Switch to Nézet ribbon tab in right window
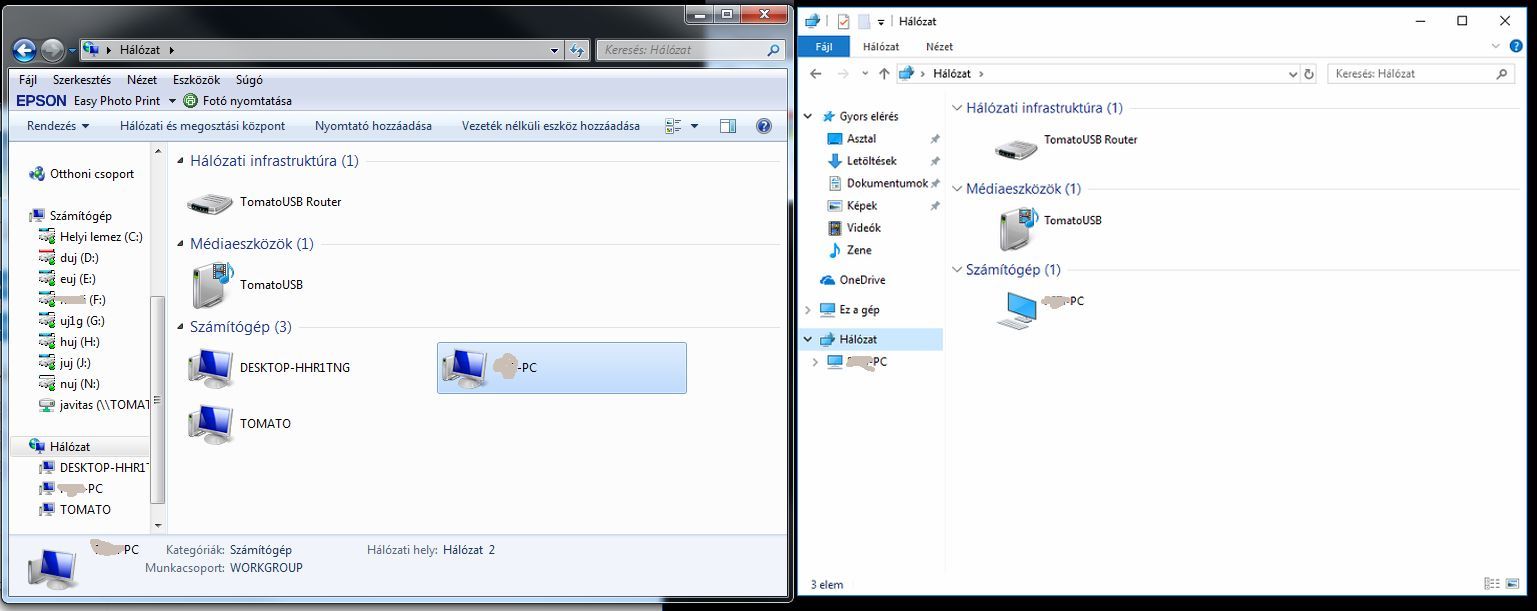The width and height of the screenshot is (1537, 611). tap(939, 46)
